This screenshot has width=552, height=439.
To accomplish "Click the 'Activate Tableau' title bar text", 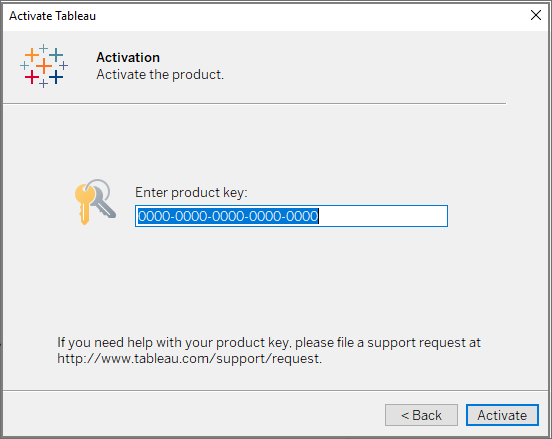I will click(x=52, y=16).
